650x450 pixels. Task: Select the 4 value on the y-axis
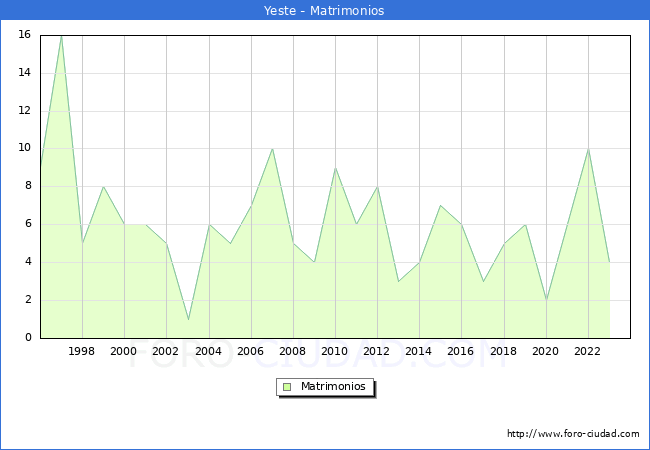click(x=27, y=262)
